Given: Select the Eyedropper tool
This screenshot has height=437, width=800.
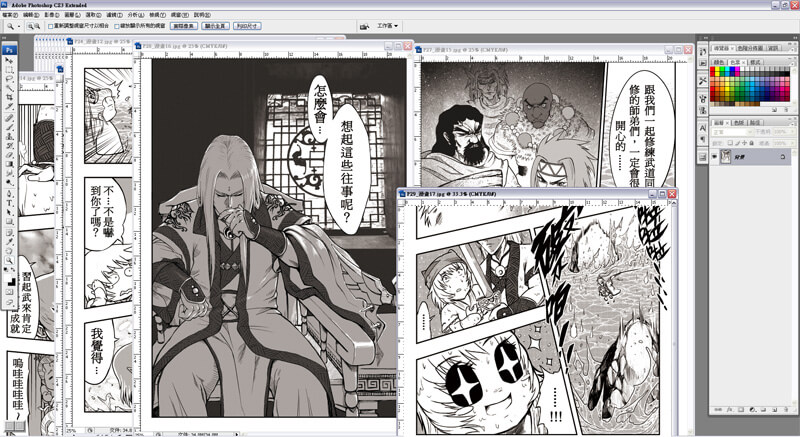Looking at the screenshot, I should coord(9,242).
